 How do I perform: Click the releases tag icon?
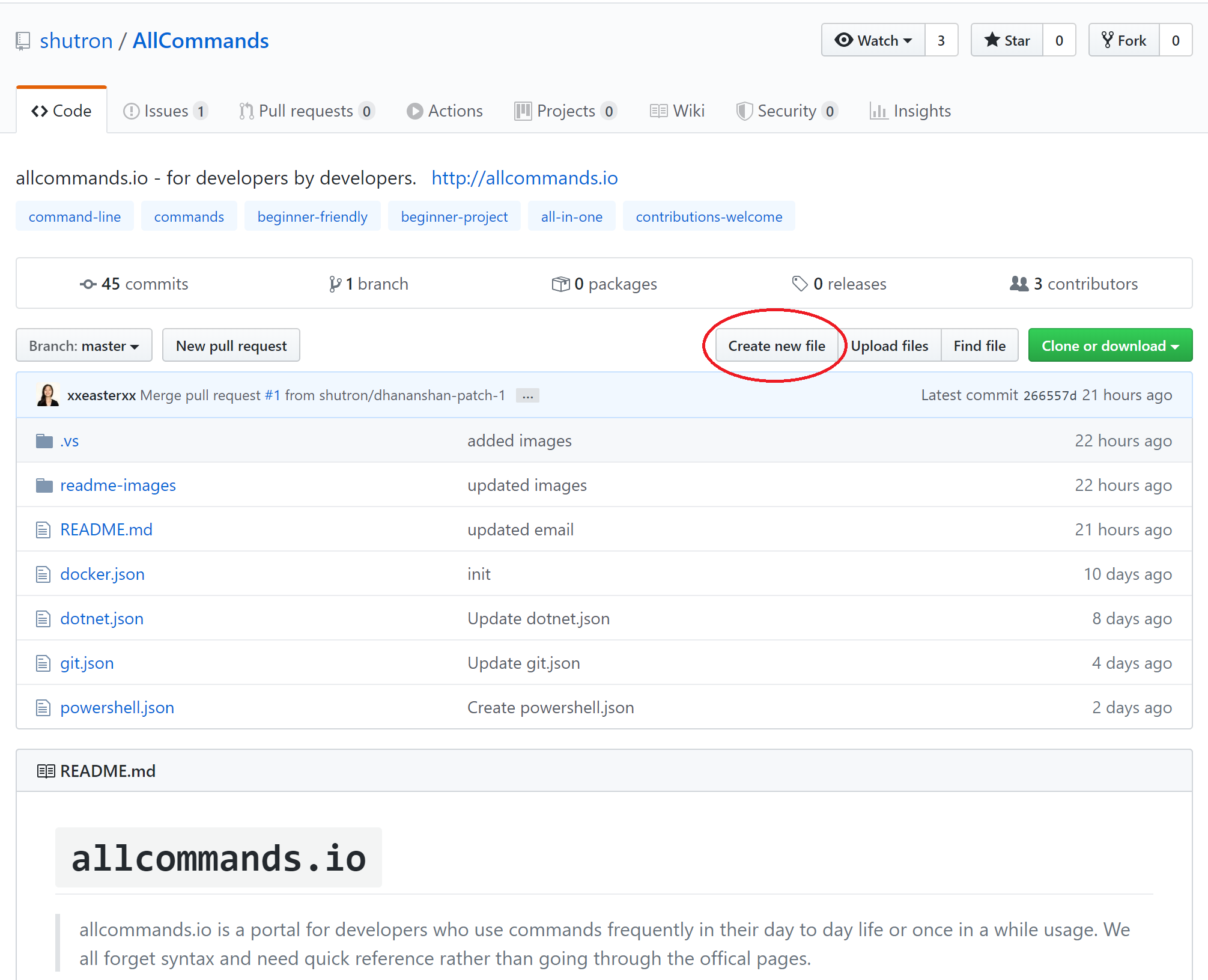click(x=800, y=284)
